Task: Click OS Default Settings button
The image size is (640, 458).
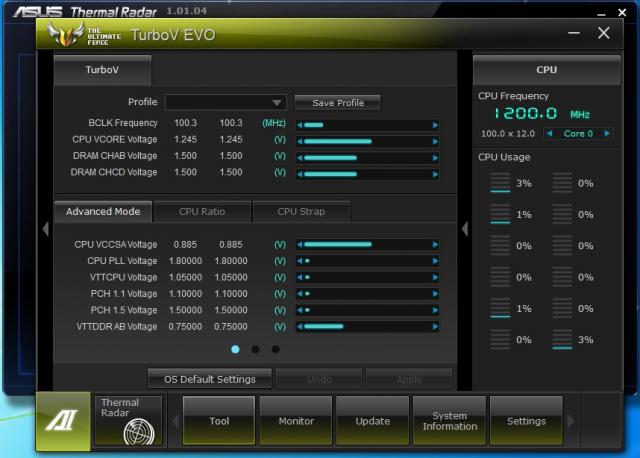Action: (210, 379)
